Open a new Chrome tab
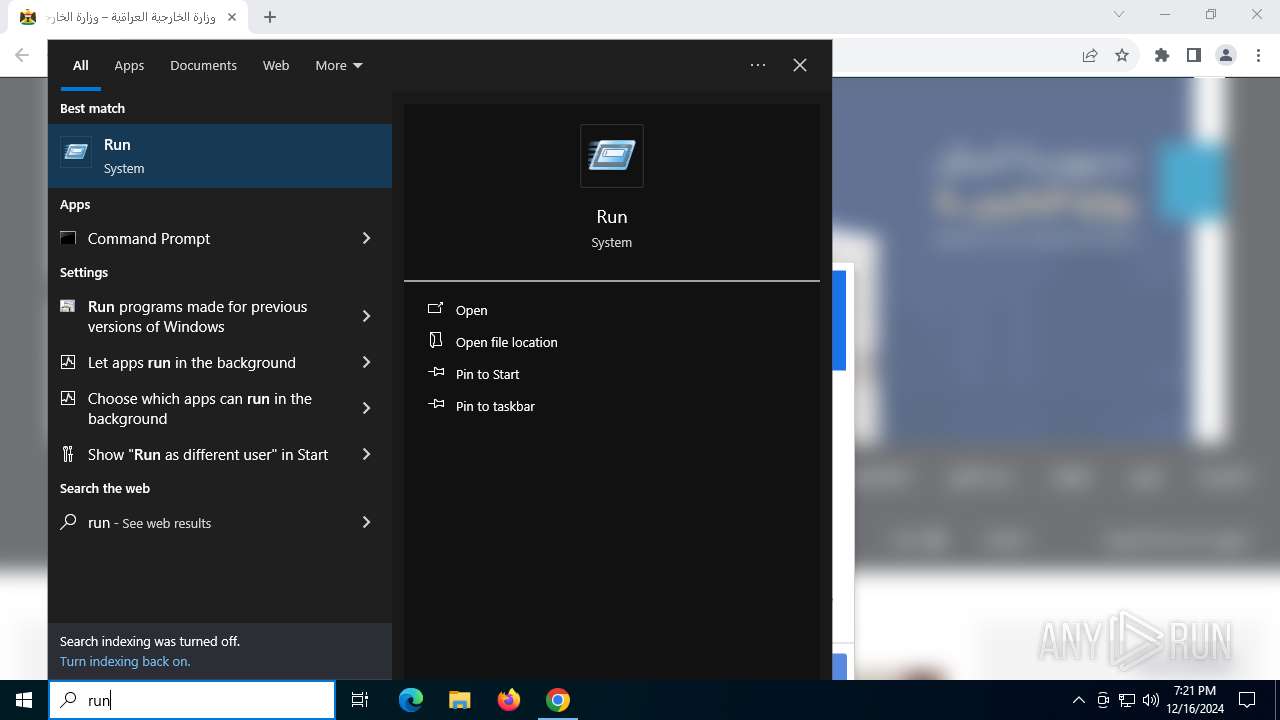The image size is (1280, 720). pyautogui.click(x=270, y=17)
